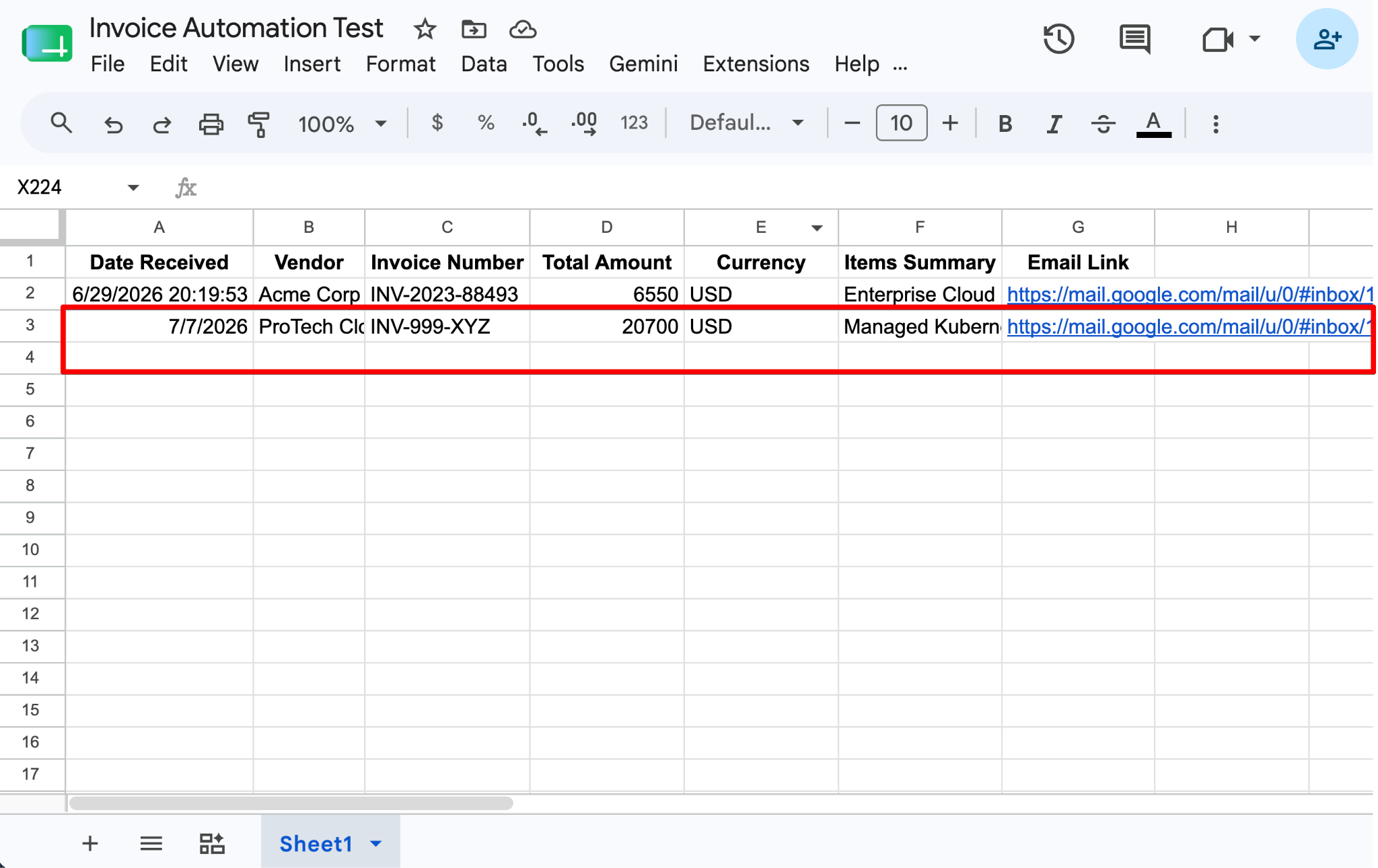
Task: Select the paint format roller icon
Action: 258,124
